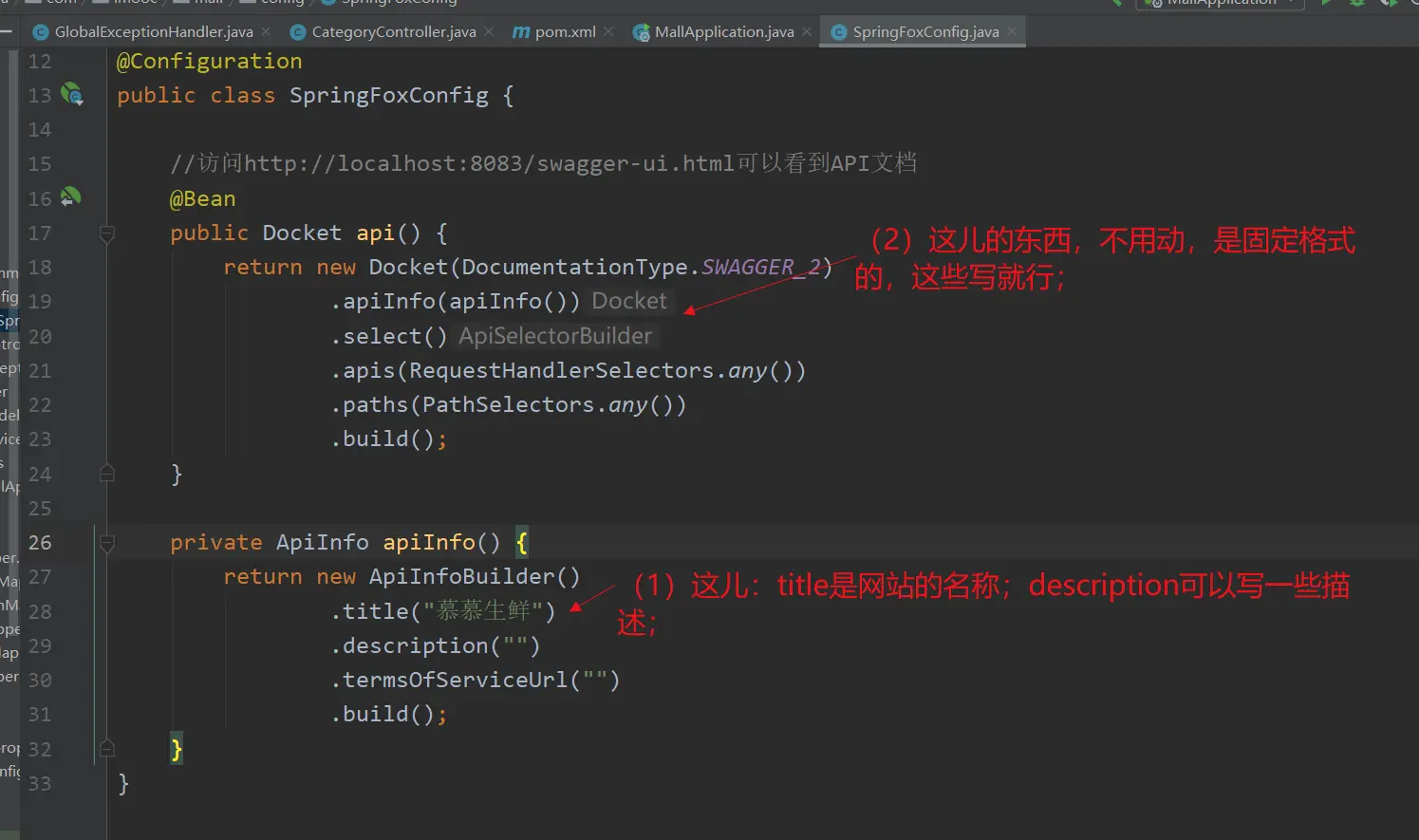This screenshot has height=840, width=1419.
Task: Close the CategoryController.java editor tab
Action: click(x=489, y=31)
